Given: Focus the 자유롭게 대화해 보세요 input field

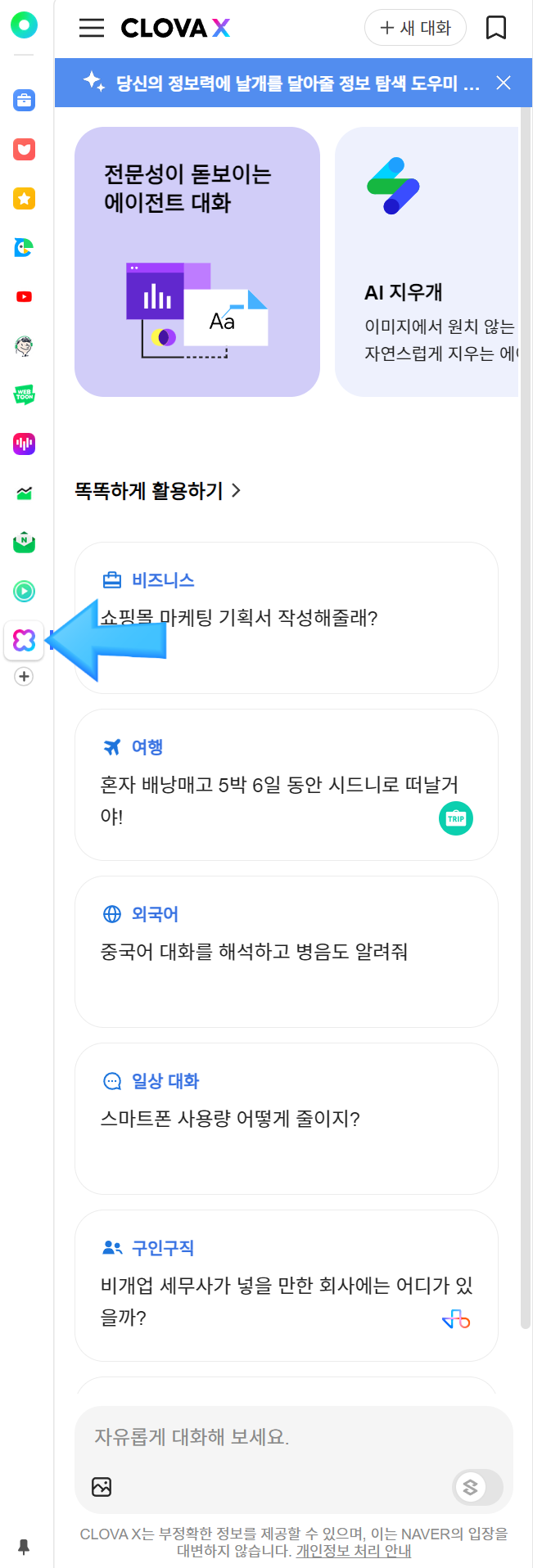Looking at the screenshot, I should tap(293, 1438).
